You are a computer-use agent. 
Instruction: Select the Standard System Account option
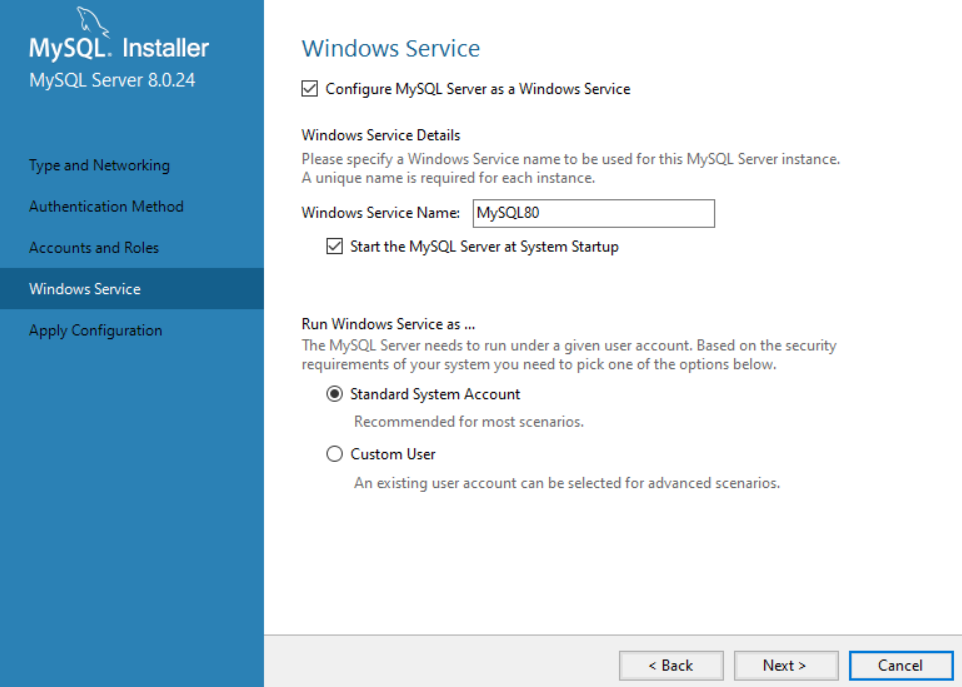coord(334,394)
